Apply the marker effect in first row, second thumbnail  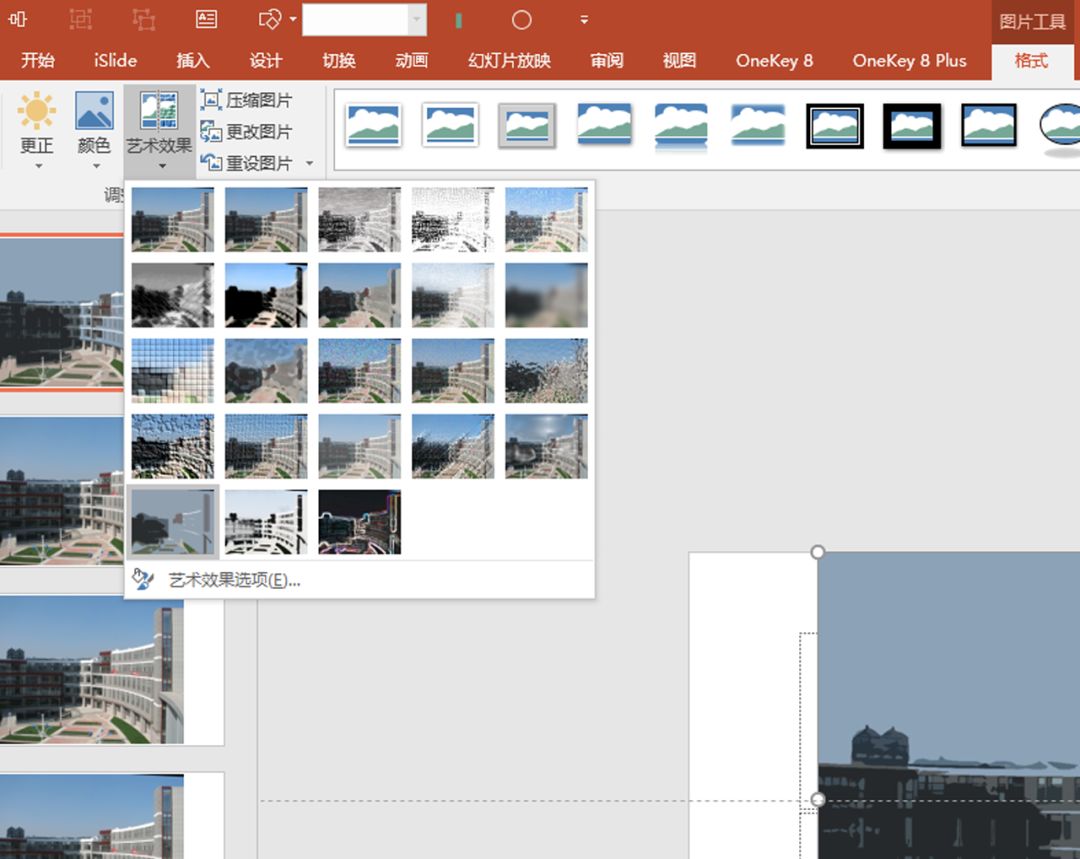tap(266, 219)
